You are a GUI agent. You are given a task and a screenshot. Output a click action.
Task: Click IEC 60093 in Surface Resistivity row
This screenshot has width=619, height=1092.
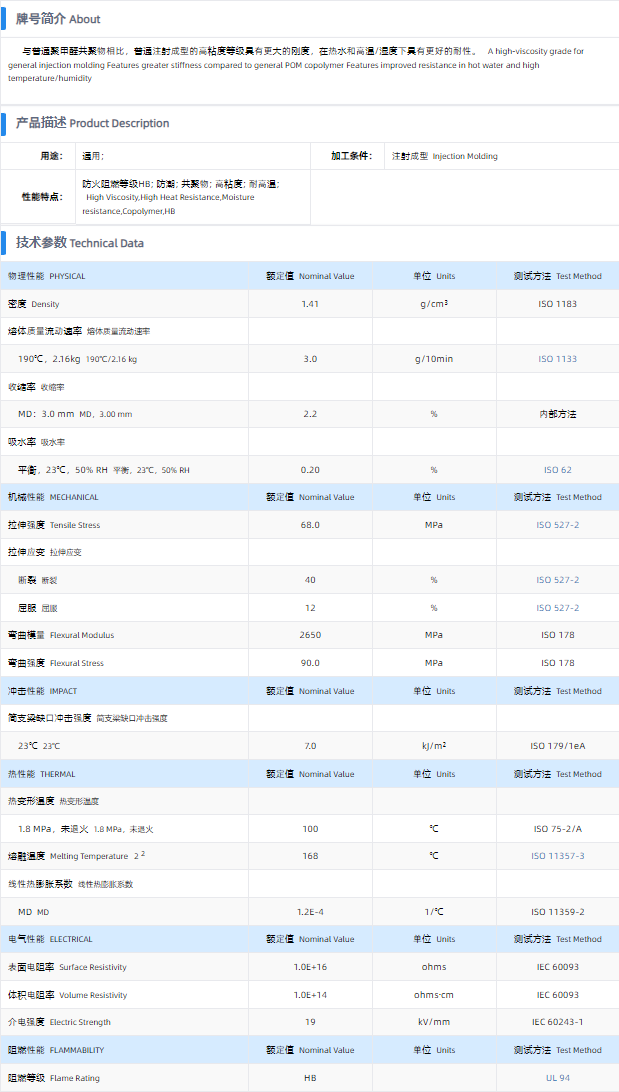(557, 967)
